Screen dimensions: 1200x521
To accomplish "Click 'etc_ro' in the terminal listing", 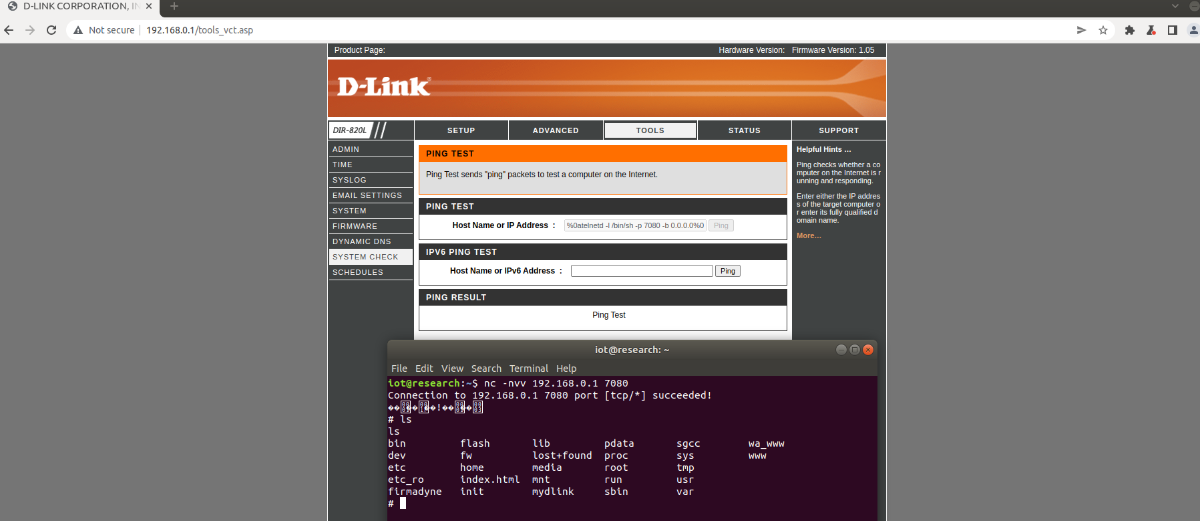I will 405,480.
